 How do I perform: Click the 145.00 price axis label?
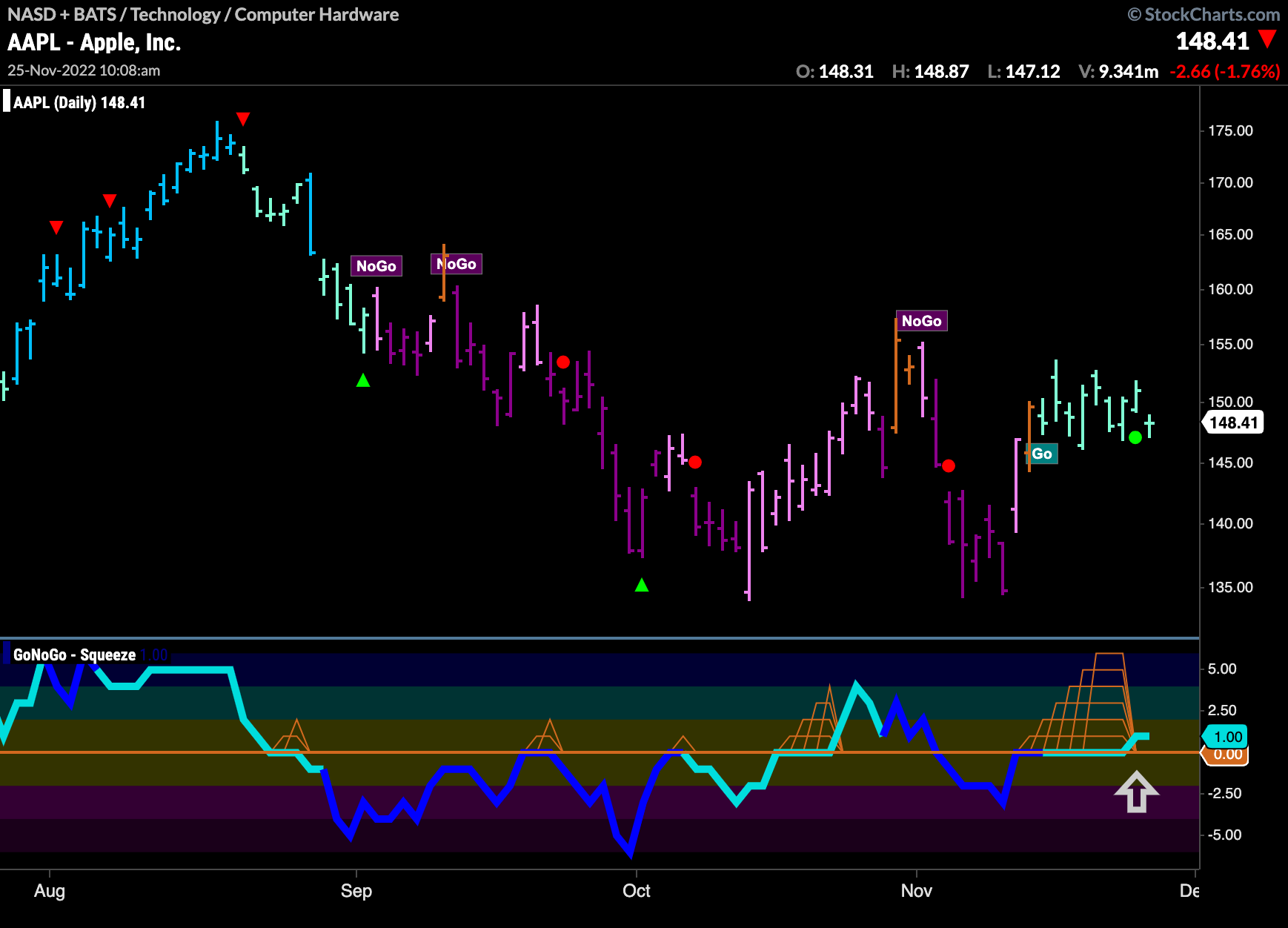(x=1230, y=463)
